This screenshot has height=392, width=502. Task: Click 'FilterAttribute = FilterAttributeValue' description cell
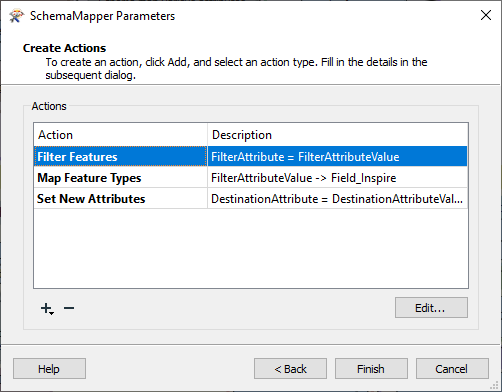(337, 156)
